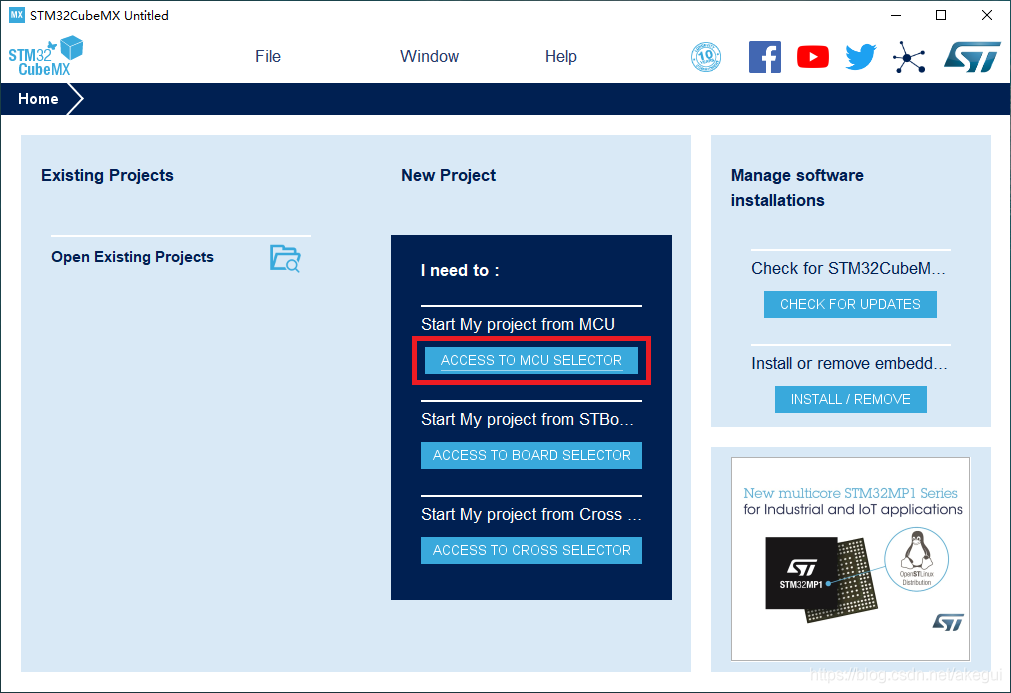Image resolution: width=1011 pixels, height=693 pixels.
Task: Click 'Manage software installations' heading
Action: pos(797,188)
